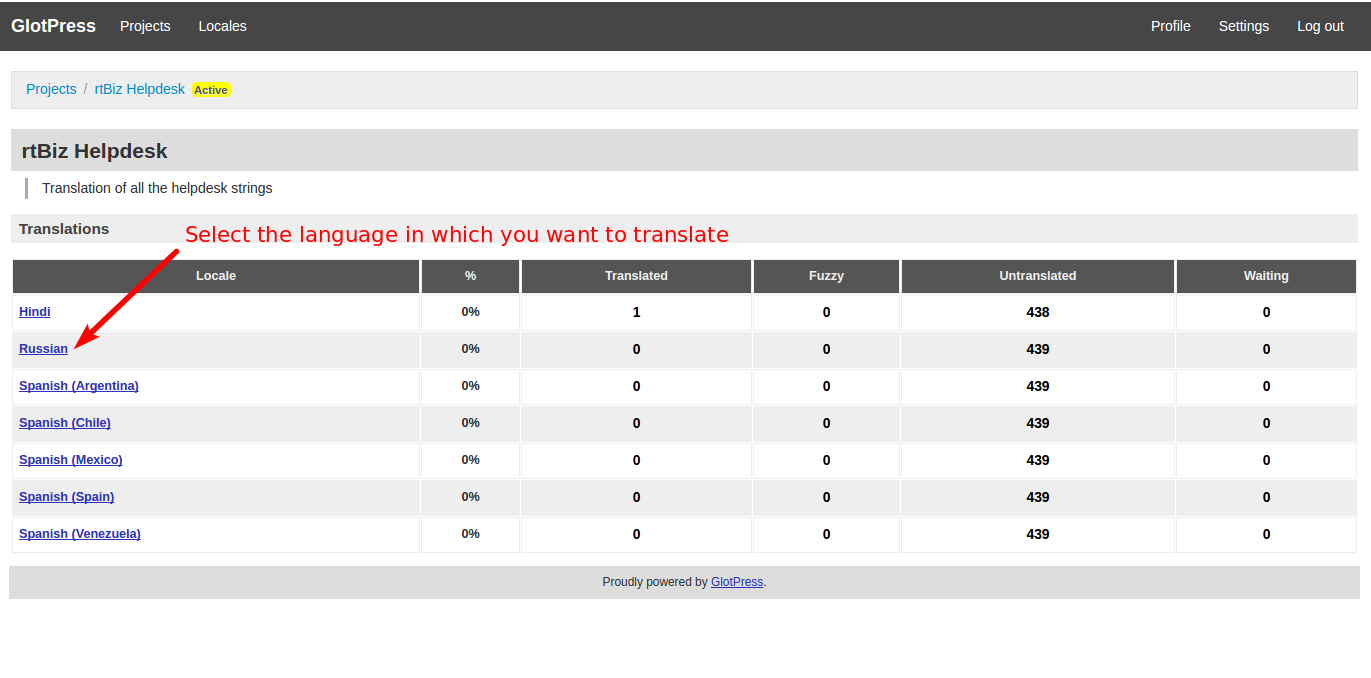Click Hindi's fuzzy count 0
Image resolution: width=1371 pixels, height=678 pixels.
826,312
